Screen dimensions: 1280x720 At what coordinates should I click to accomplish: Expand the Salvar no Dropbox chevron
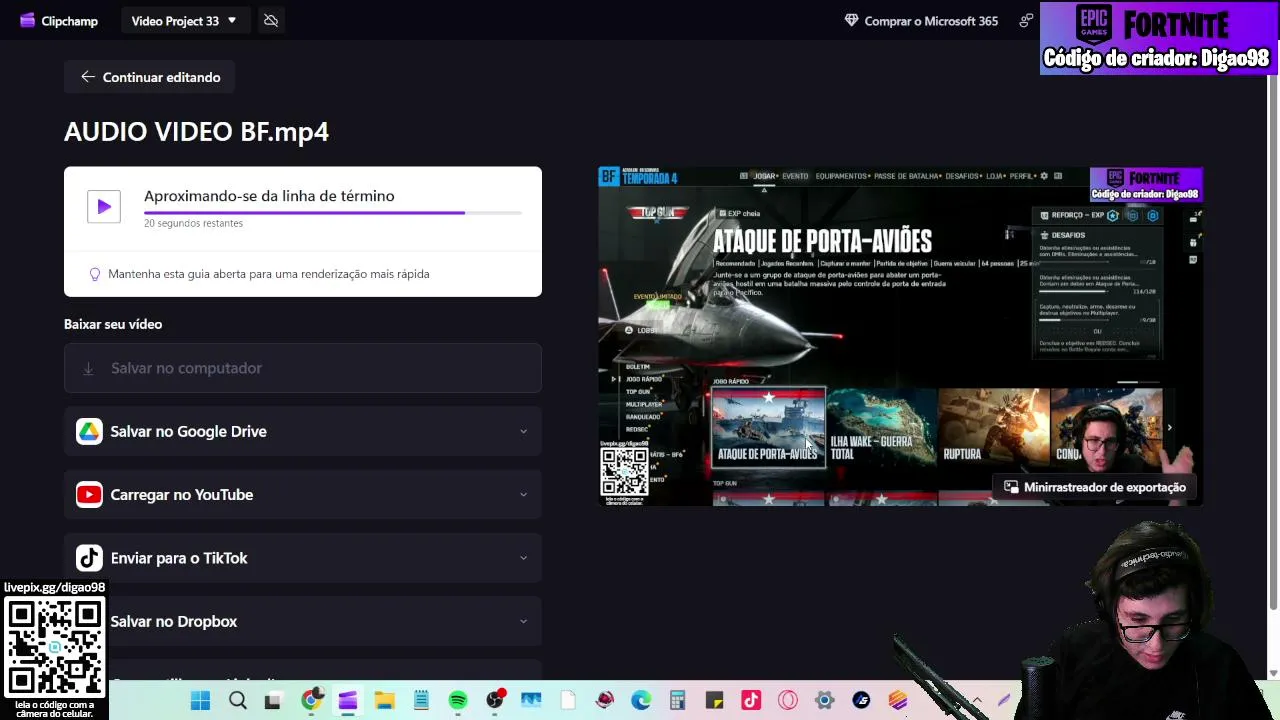pyautogui.click(x=523, y=621)
